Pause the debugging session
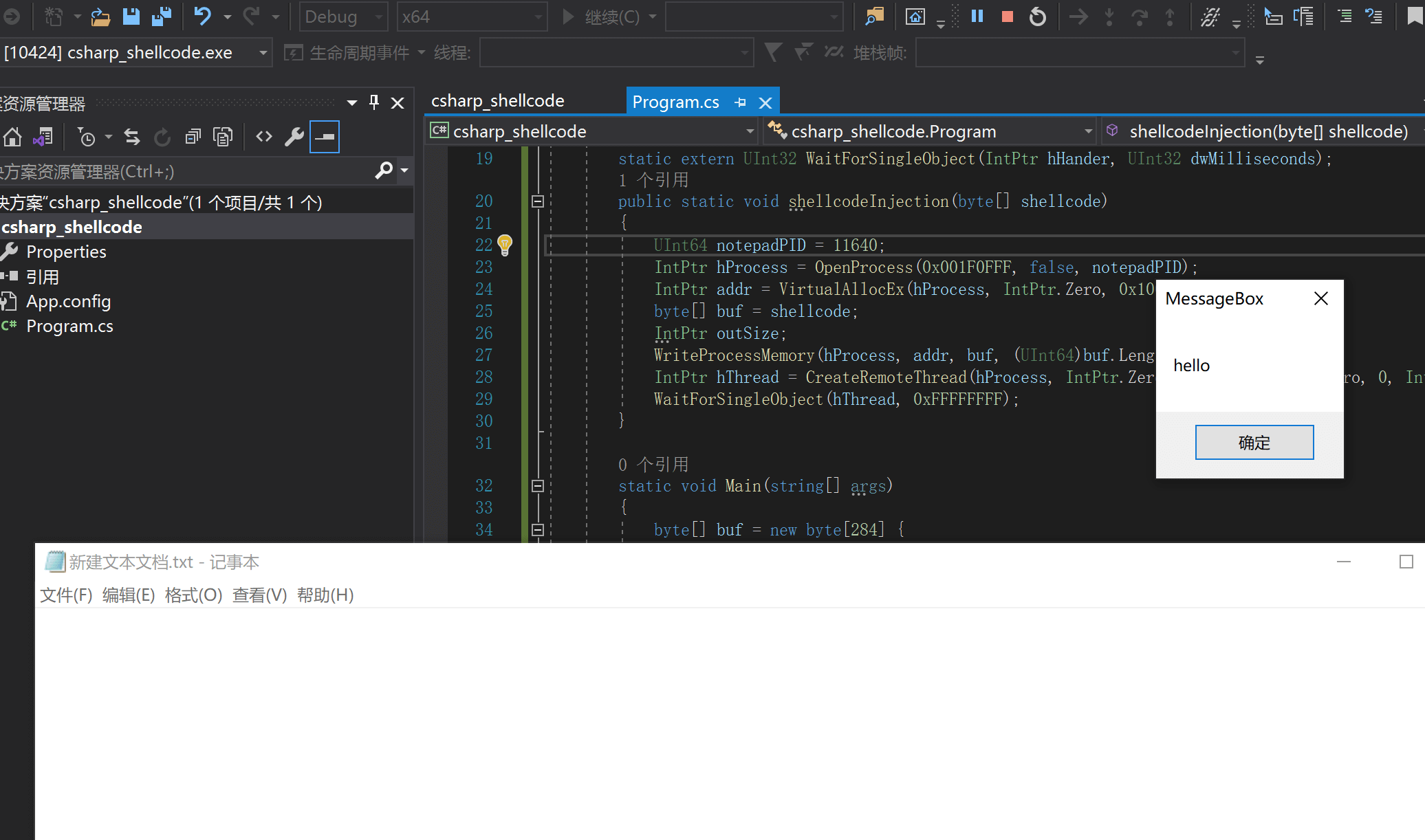Image resolution: width=1425 pixels, height=840 pixels. [977, 16]
